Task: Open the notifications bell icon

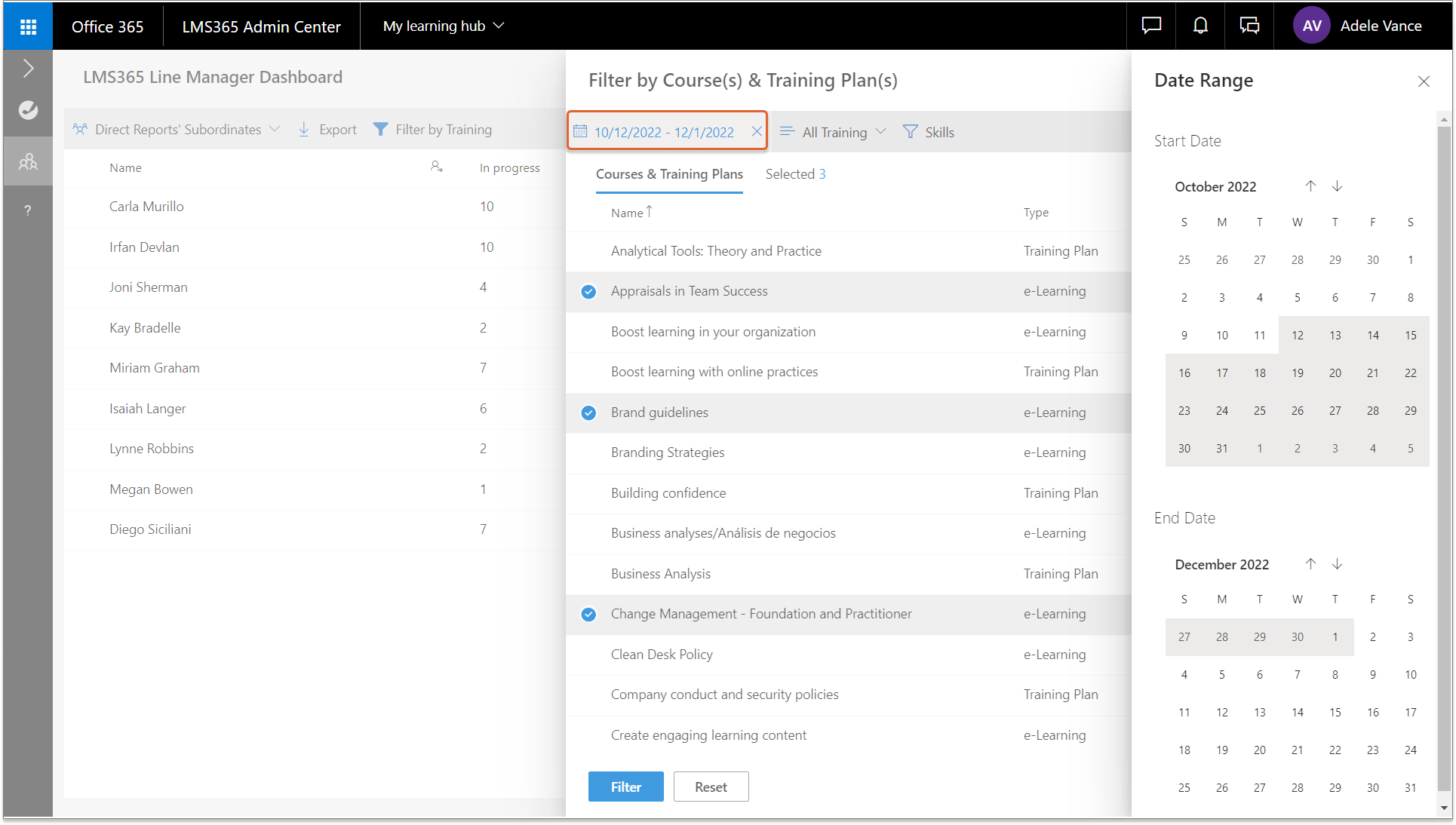Action: [1200, 26]
